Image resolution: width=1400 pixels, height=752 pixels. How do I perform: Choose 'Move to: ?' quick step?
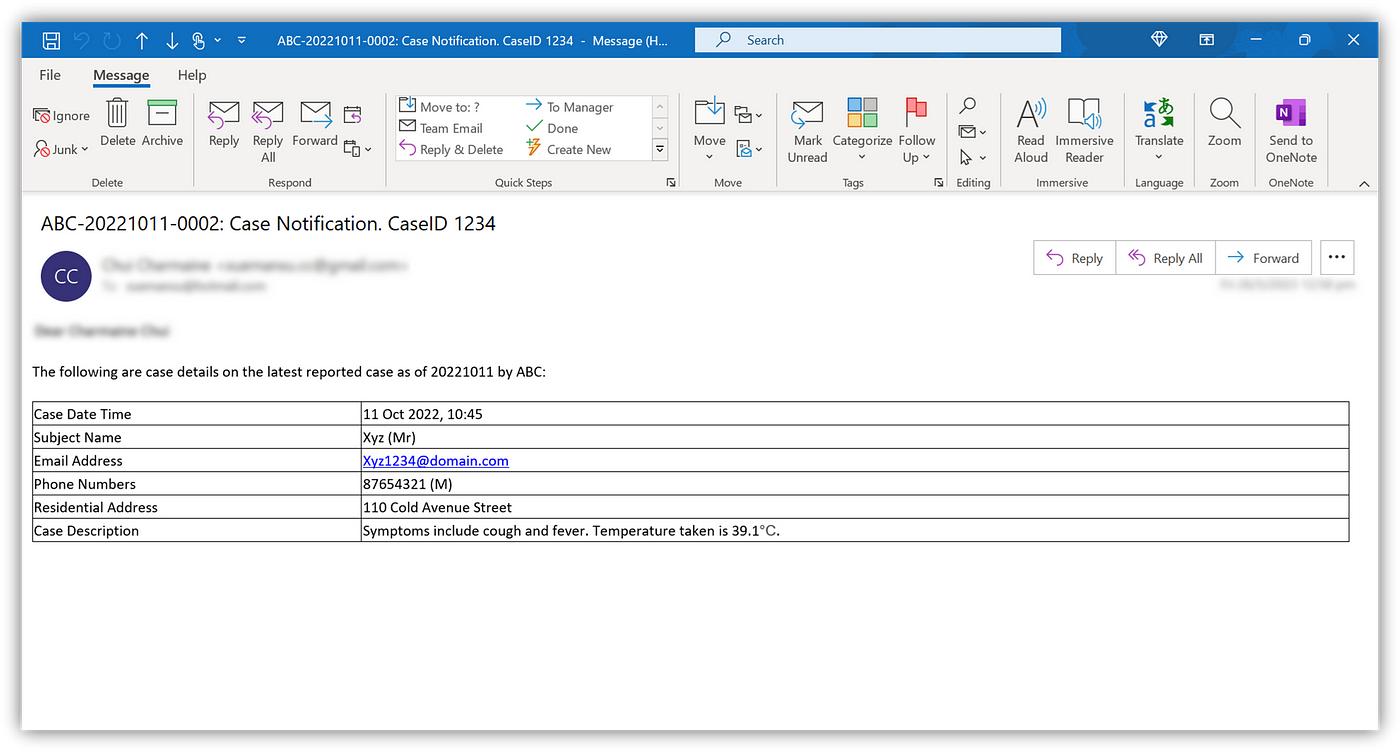pyautogui.click(x=440, y=106)
